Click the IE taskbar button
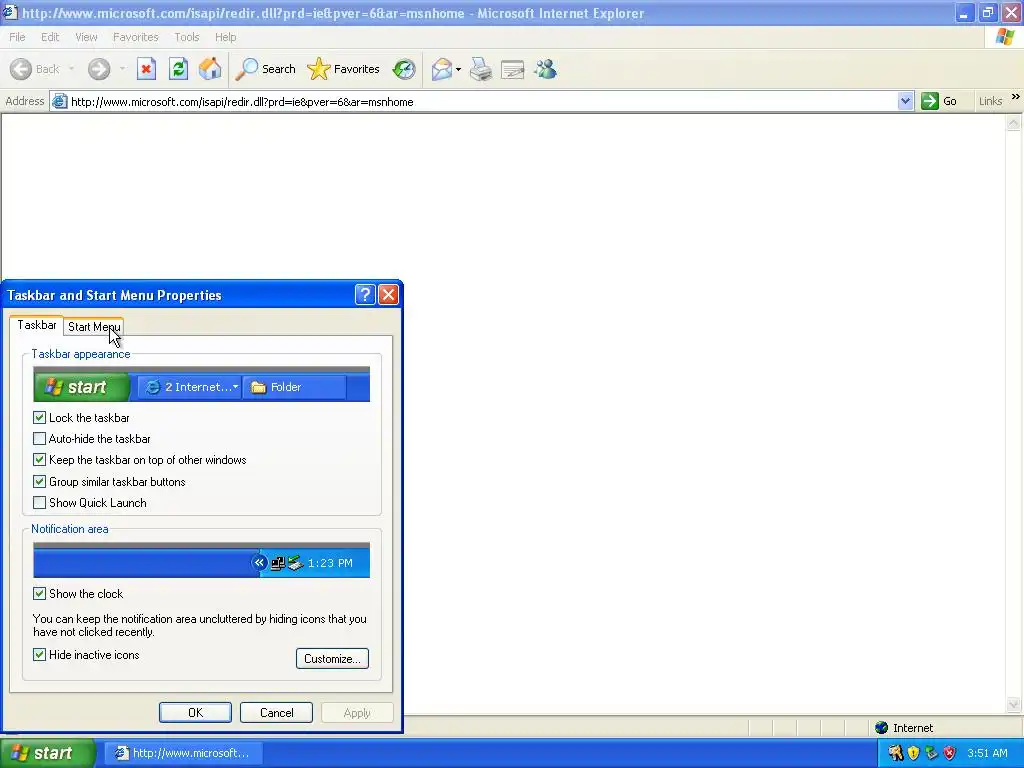The height and width of the screenshot is (768, 1024). coord(185,753)
